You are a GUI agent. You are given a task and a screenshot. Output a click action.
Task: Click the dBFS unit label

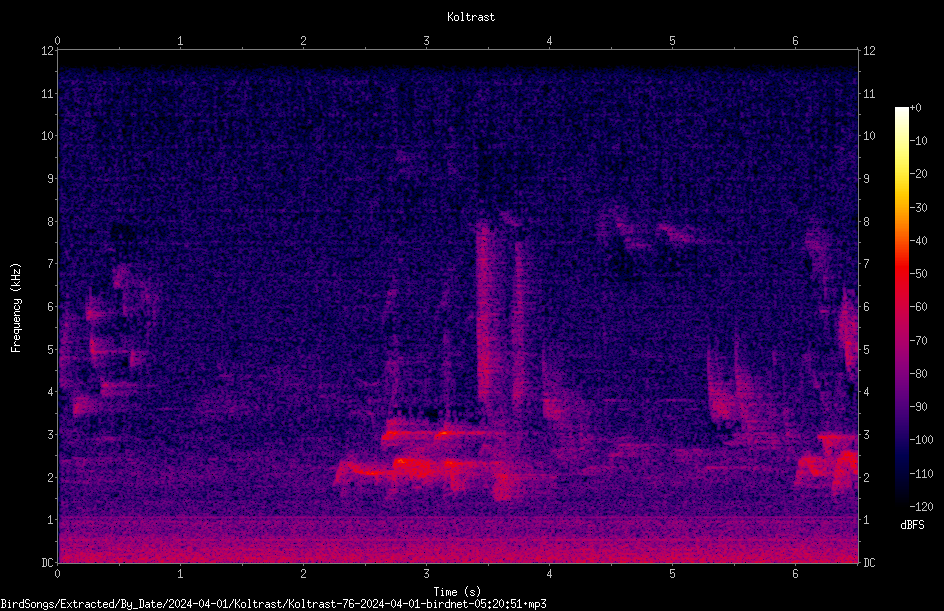point(912,525)
